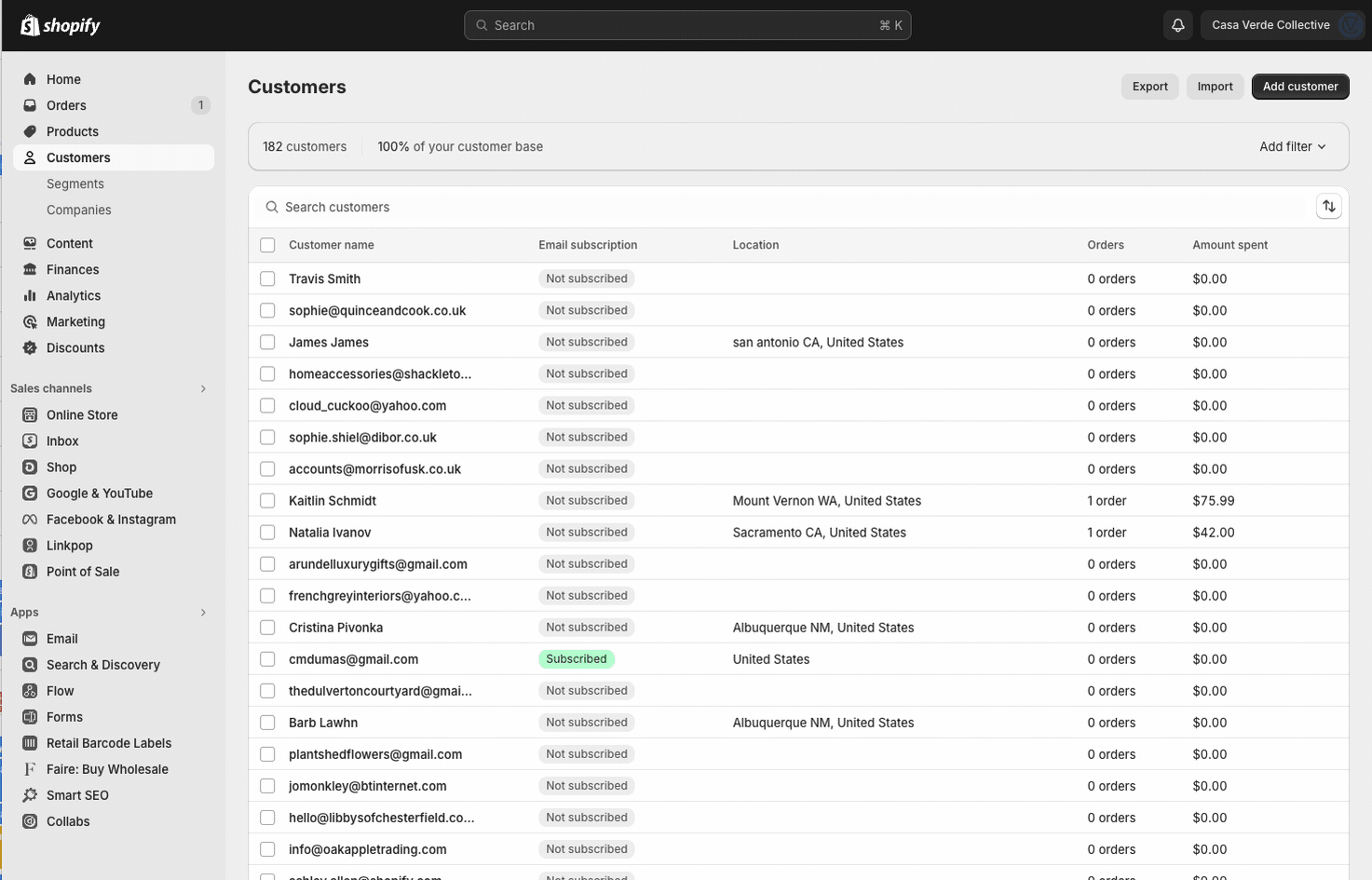
Task: Click the Smart SEO gear icon
Action: pos(30,795)
